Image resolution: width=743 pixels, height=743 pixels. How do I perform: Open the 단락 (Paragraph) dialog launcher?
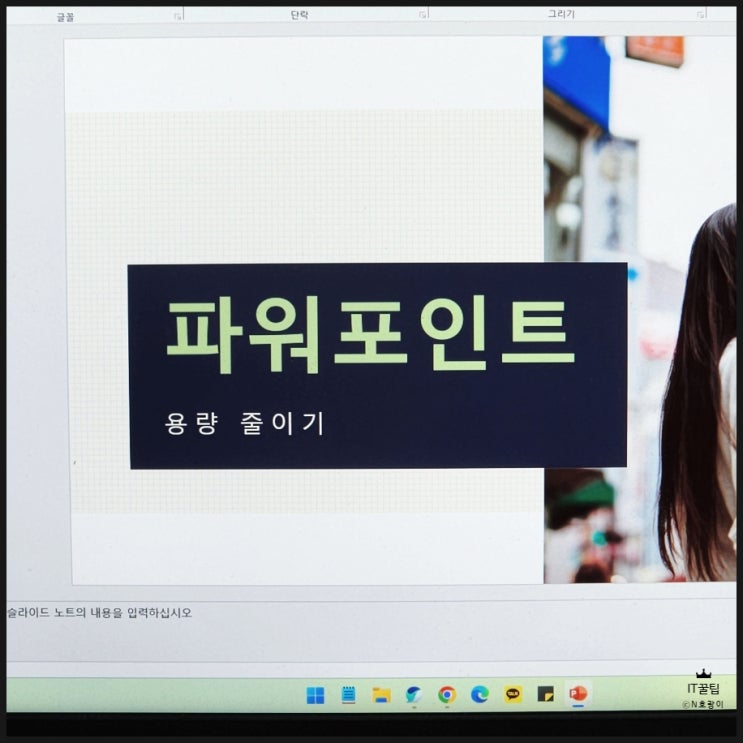(423, 15)
